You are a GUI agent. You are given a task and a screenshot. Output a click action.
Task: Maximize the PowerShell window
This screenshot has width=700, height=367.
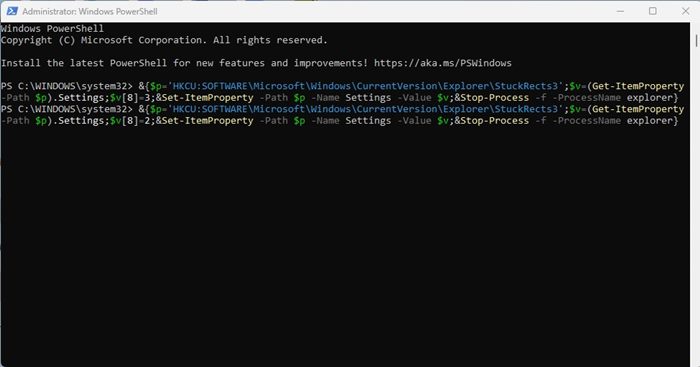pyautogui.click(x=653, y=11)
